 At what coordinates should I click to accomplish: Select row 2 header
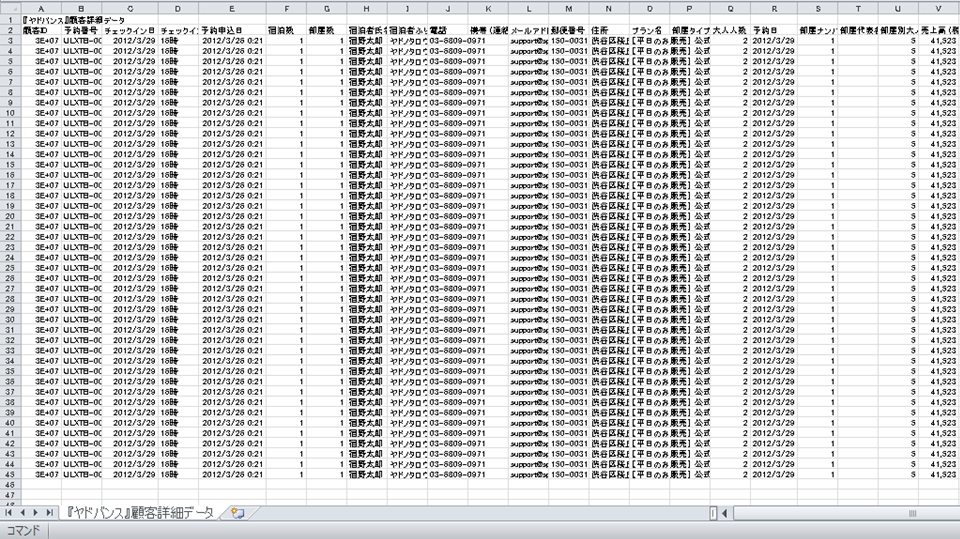coord(10,30)
